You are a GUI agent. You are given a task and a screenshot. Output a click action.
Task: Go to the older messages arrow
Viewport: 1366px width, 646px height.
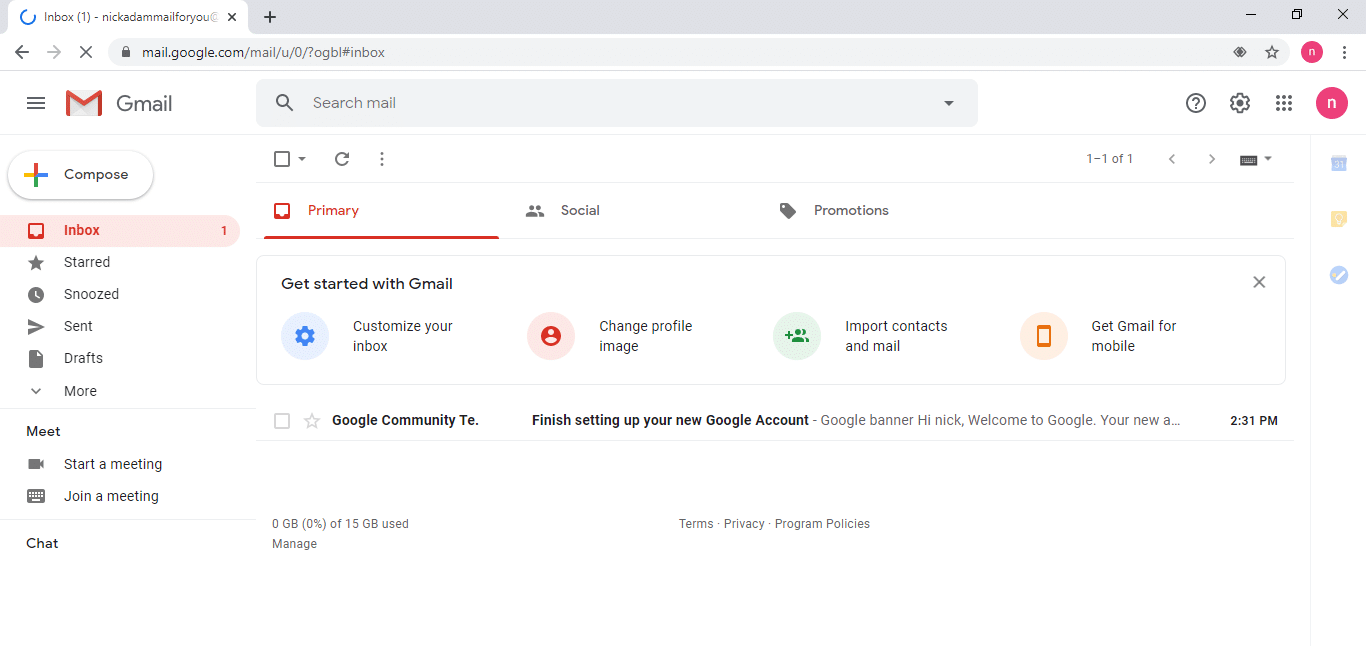[1212, 159]
